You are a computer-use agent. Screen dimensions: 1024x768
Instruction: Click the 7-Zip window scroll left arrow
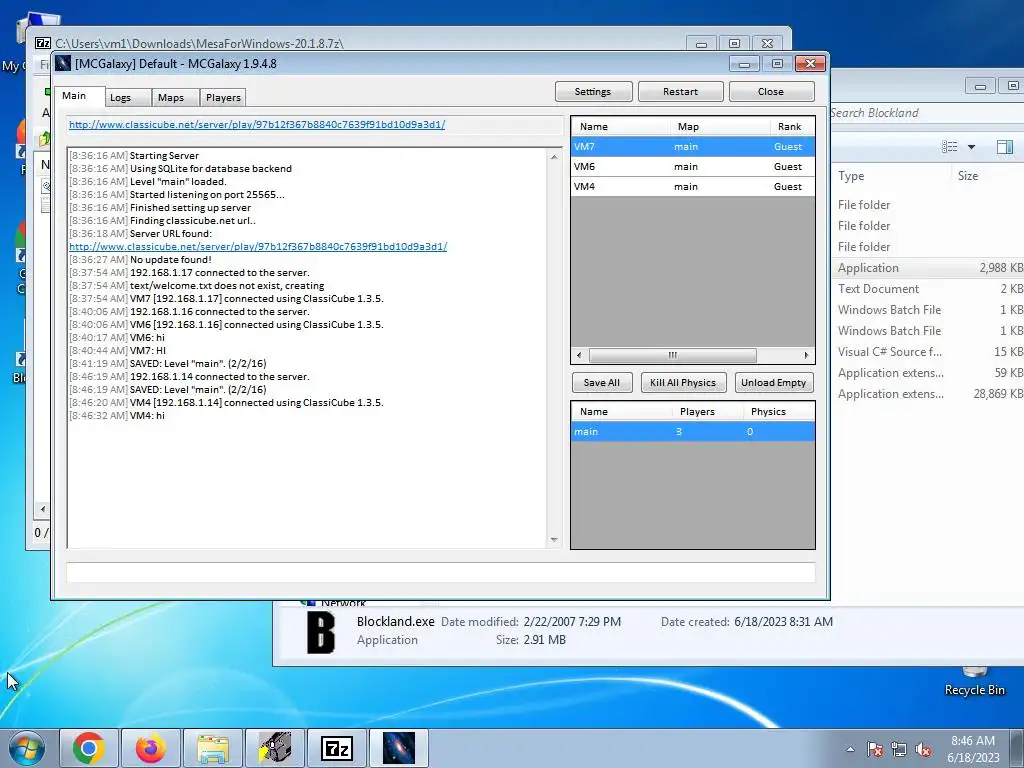pos(43,509)
